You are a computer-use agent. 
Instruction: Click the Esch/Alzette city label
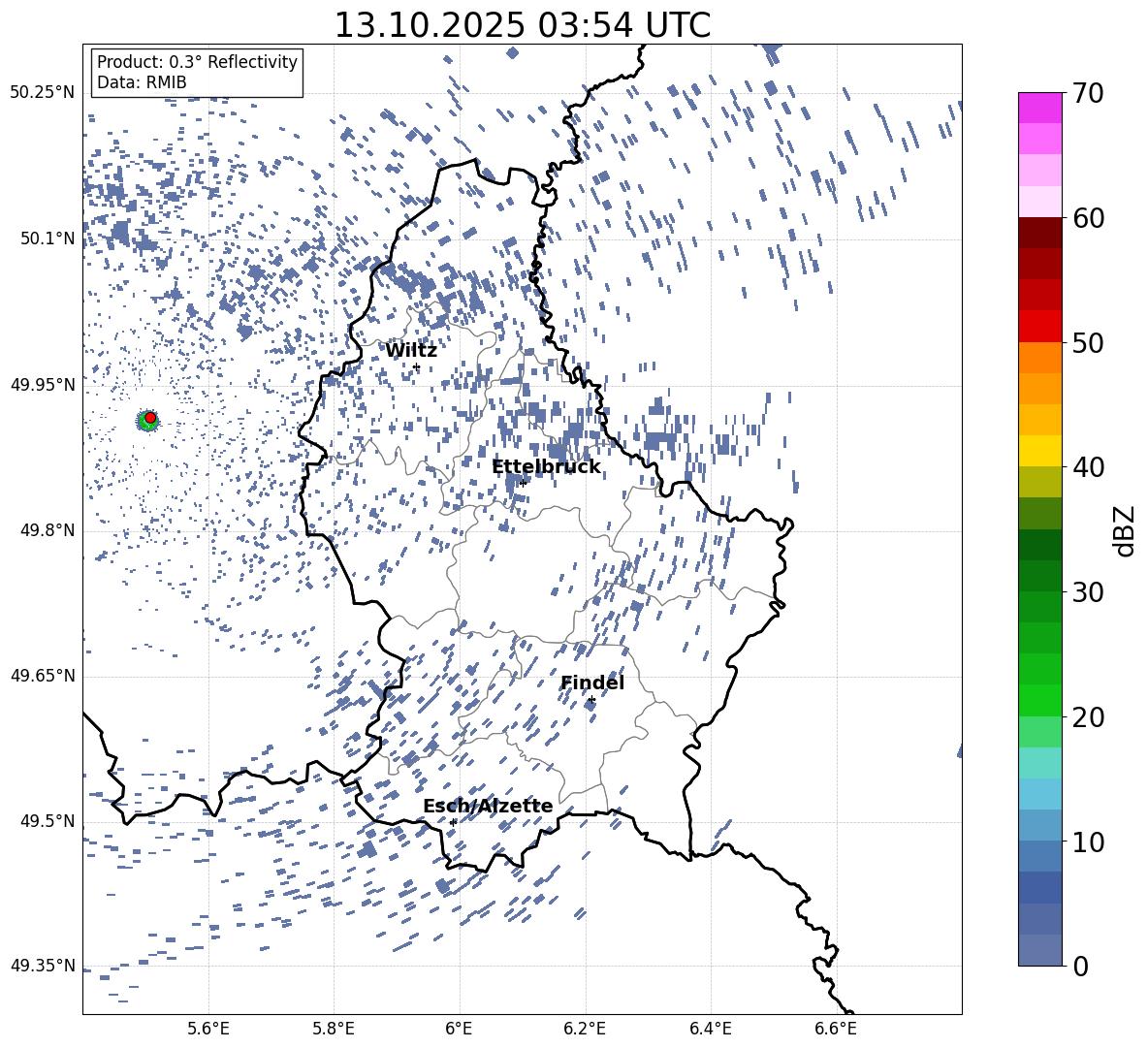coord(488,807)
